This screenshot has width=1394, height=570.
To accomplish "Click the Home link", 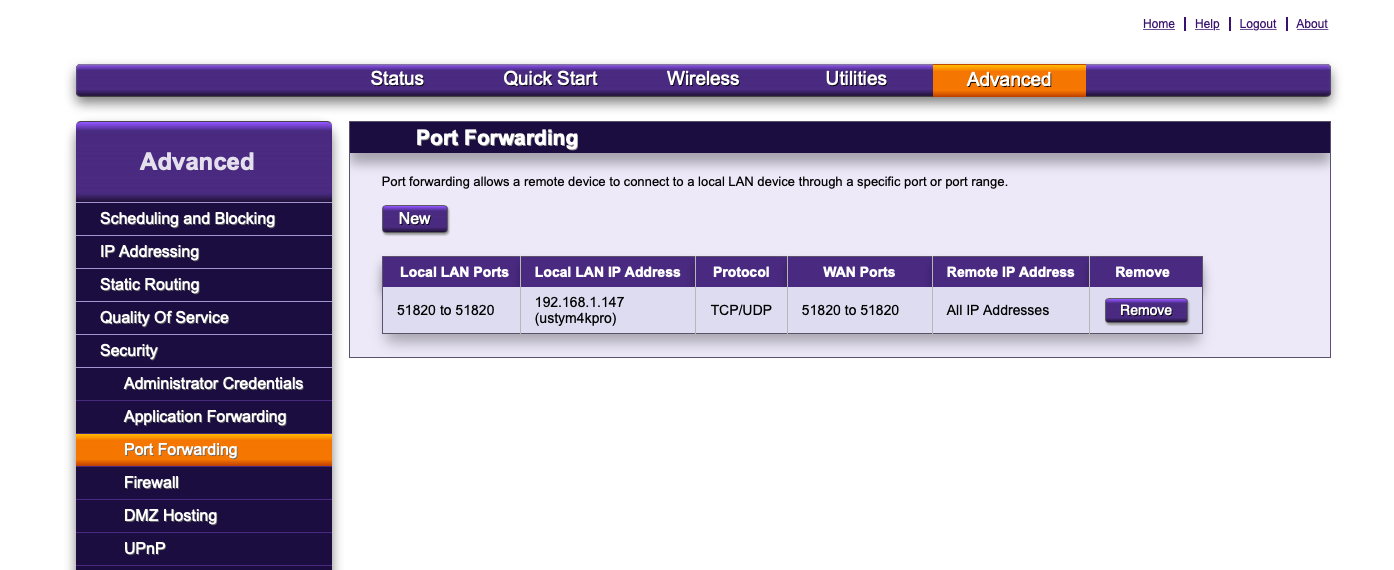I will 1158,24.
